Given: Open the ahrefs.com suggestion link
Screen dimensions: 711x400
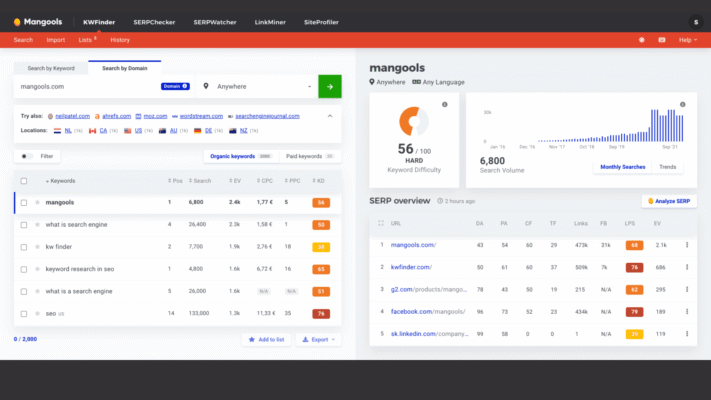Looking at the screenshot, I should click(x=117, y=116).
